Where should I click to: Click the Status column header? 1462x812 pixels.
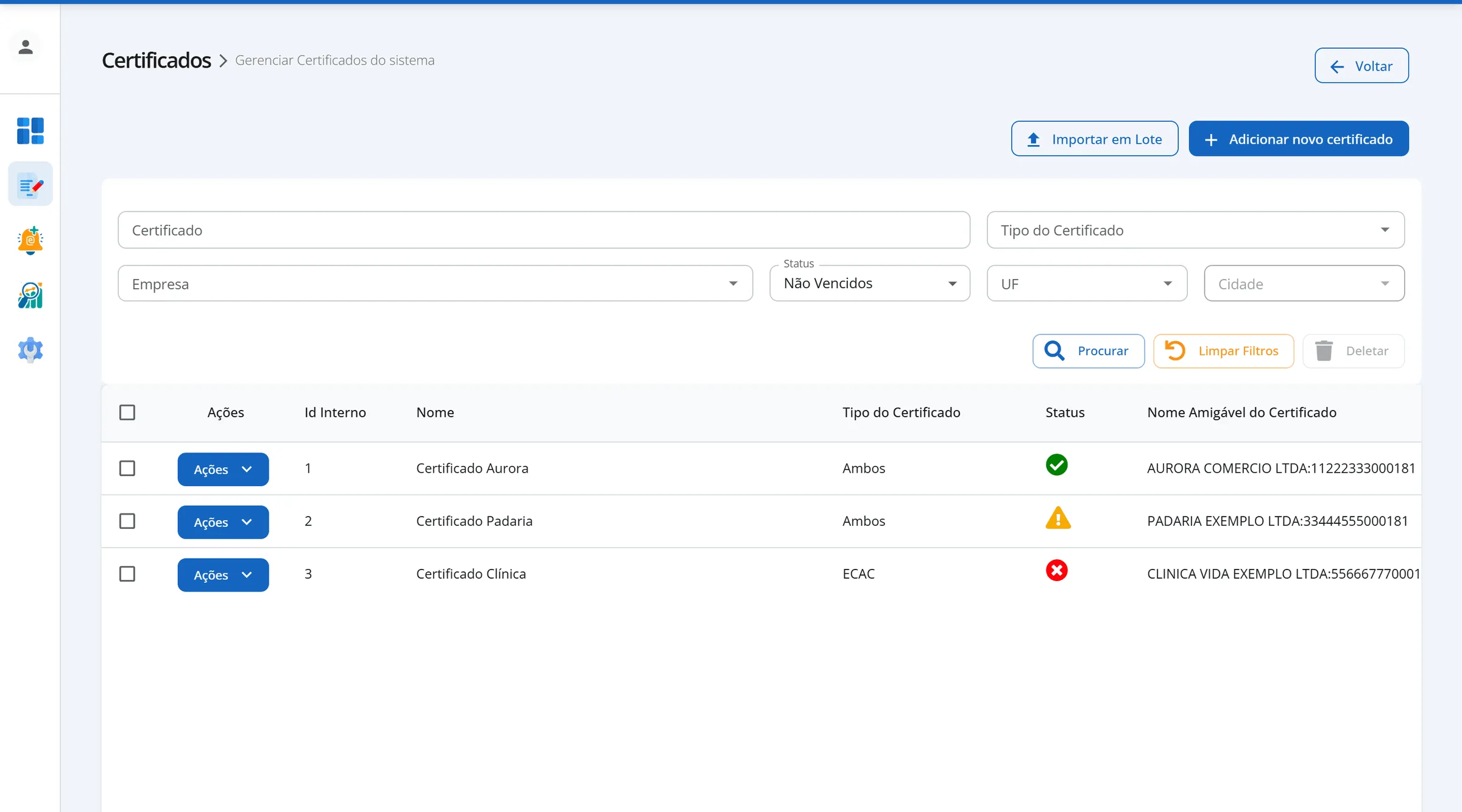(1065, 412)
